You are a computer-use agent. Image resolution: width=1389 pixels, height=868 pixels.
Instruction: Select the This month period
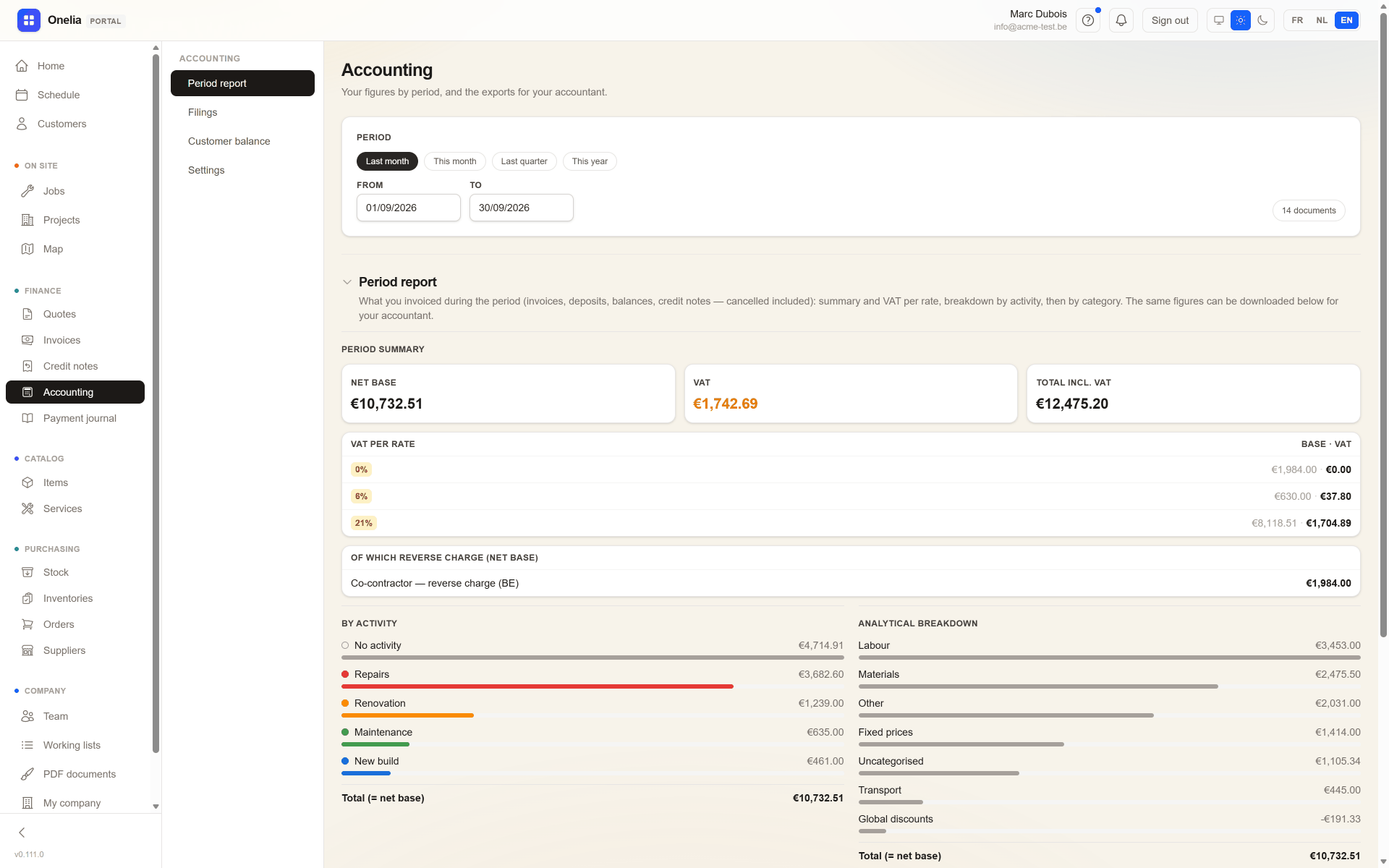[x=455, y=161]
